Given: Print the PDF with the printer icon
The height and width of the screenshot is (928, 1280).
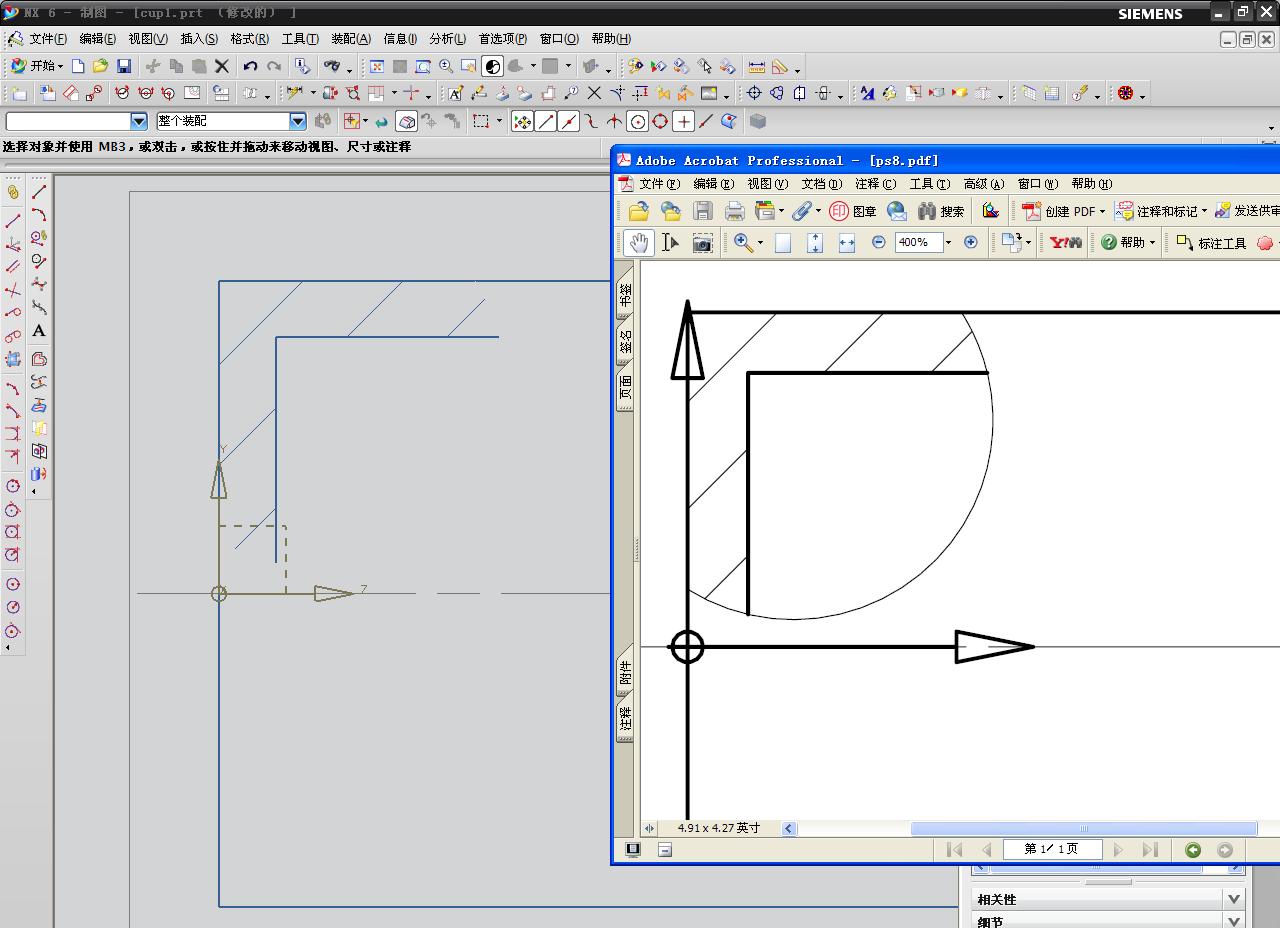Looking at the screenshot, I should (x=735, y=211).
